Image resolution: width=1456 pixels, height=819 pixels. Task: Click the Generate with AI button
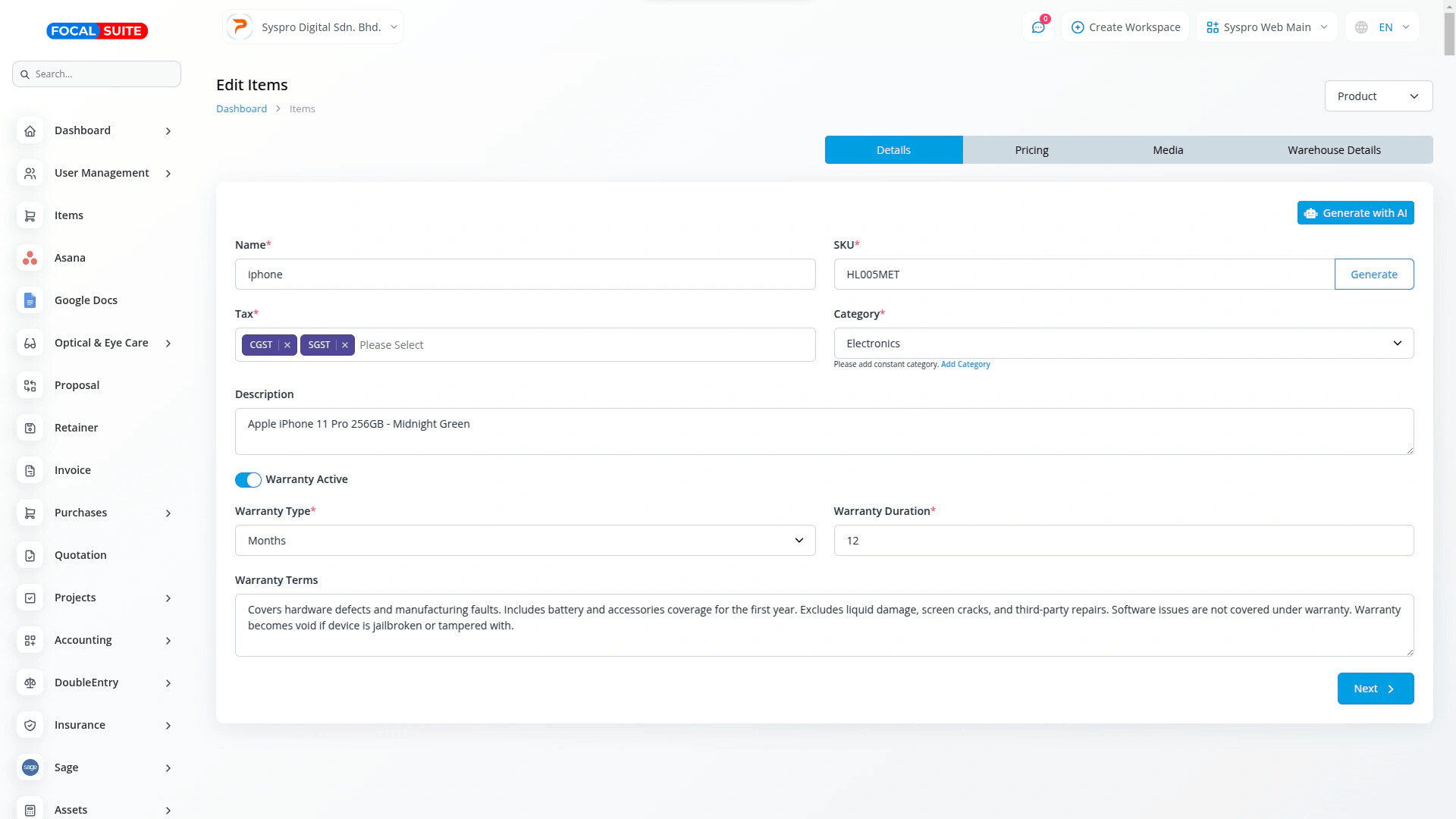coord(1355,213)
